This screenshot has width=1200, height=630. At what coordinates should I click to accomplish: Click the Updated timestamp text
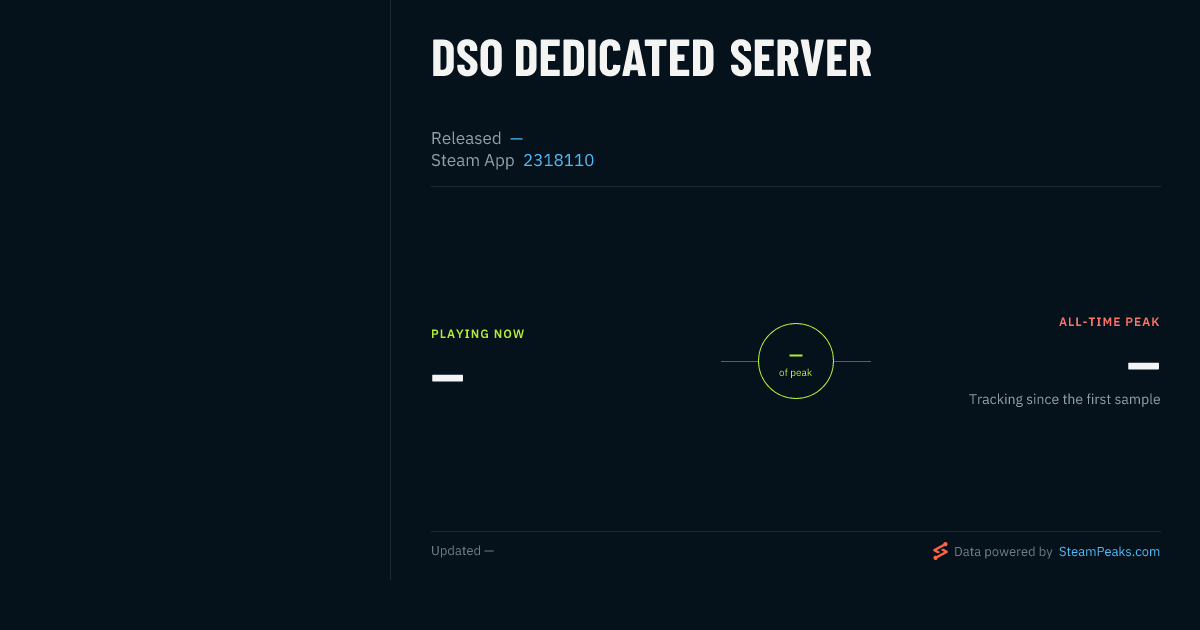coord(462,551)
